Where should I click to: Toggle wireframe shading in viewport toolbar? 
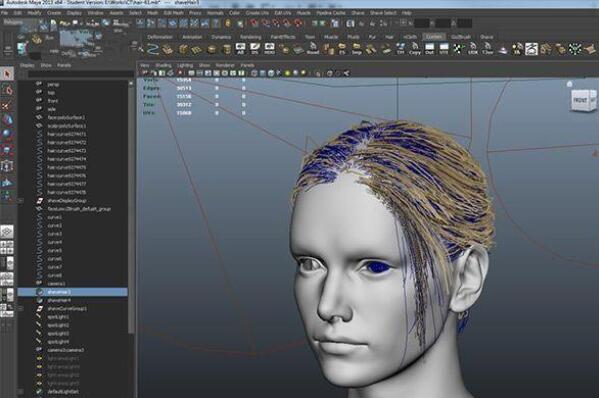[x=254, y=73]
